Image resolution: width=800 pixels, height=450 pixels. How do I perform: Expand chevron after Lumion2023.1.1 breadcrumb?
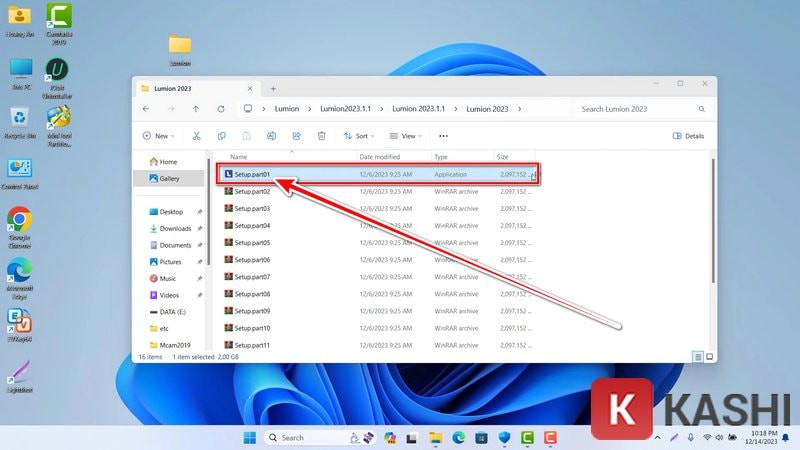pos(382,109)
